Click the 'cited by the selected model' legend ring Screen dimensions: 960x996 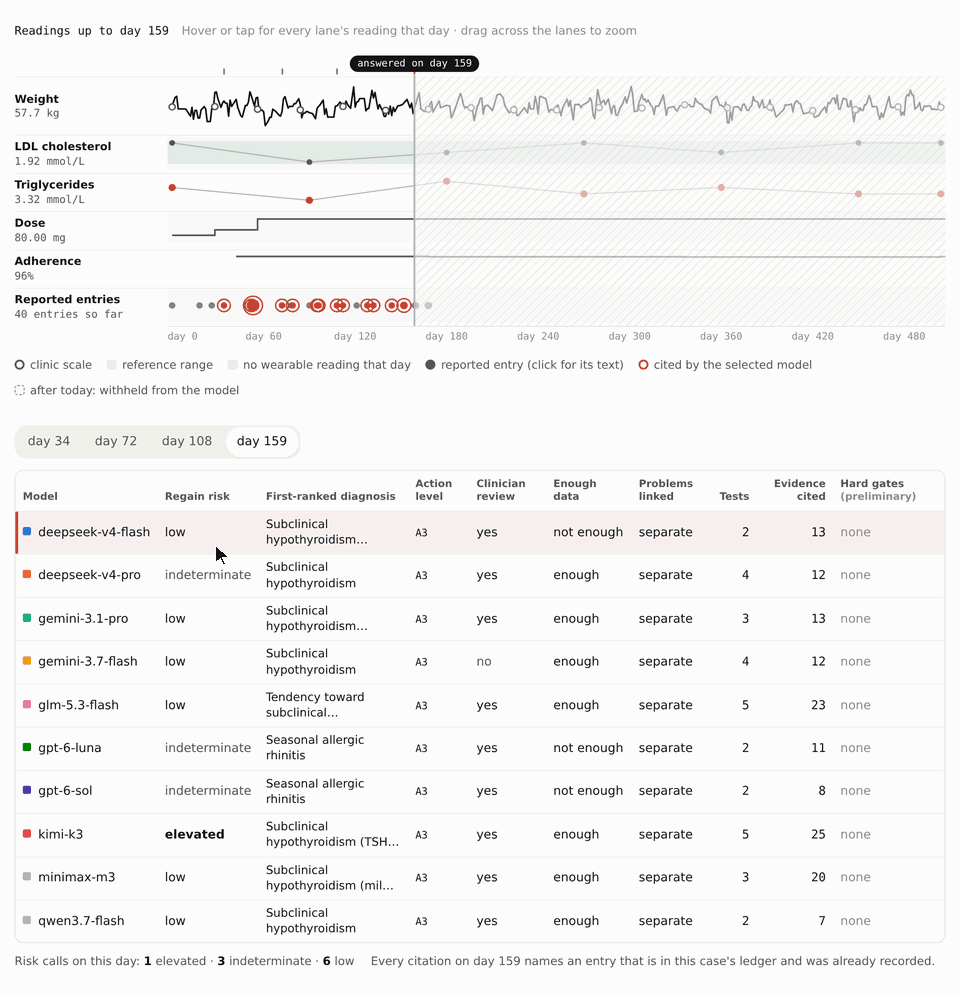(x=644, y=365)
